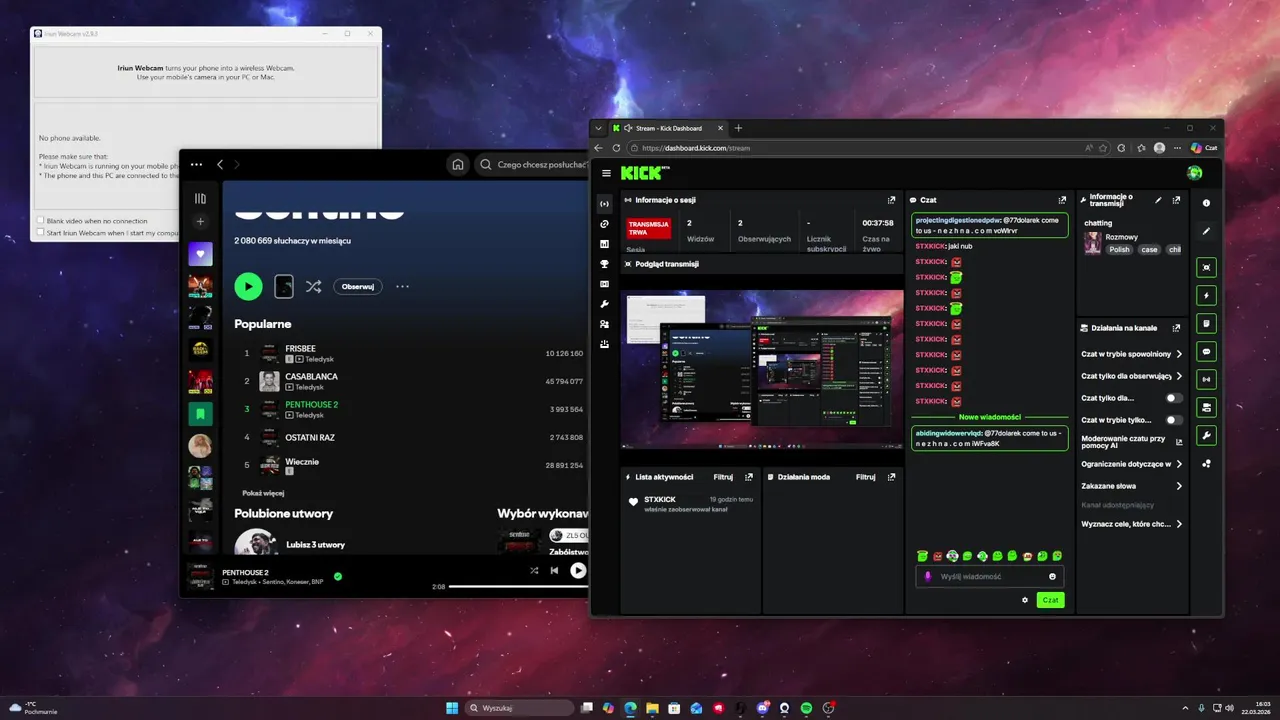Viewport: 1280px width, 720px height.
Task: Click Spotify playback progress bar
Action: coord(518,586)
